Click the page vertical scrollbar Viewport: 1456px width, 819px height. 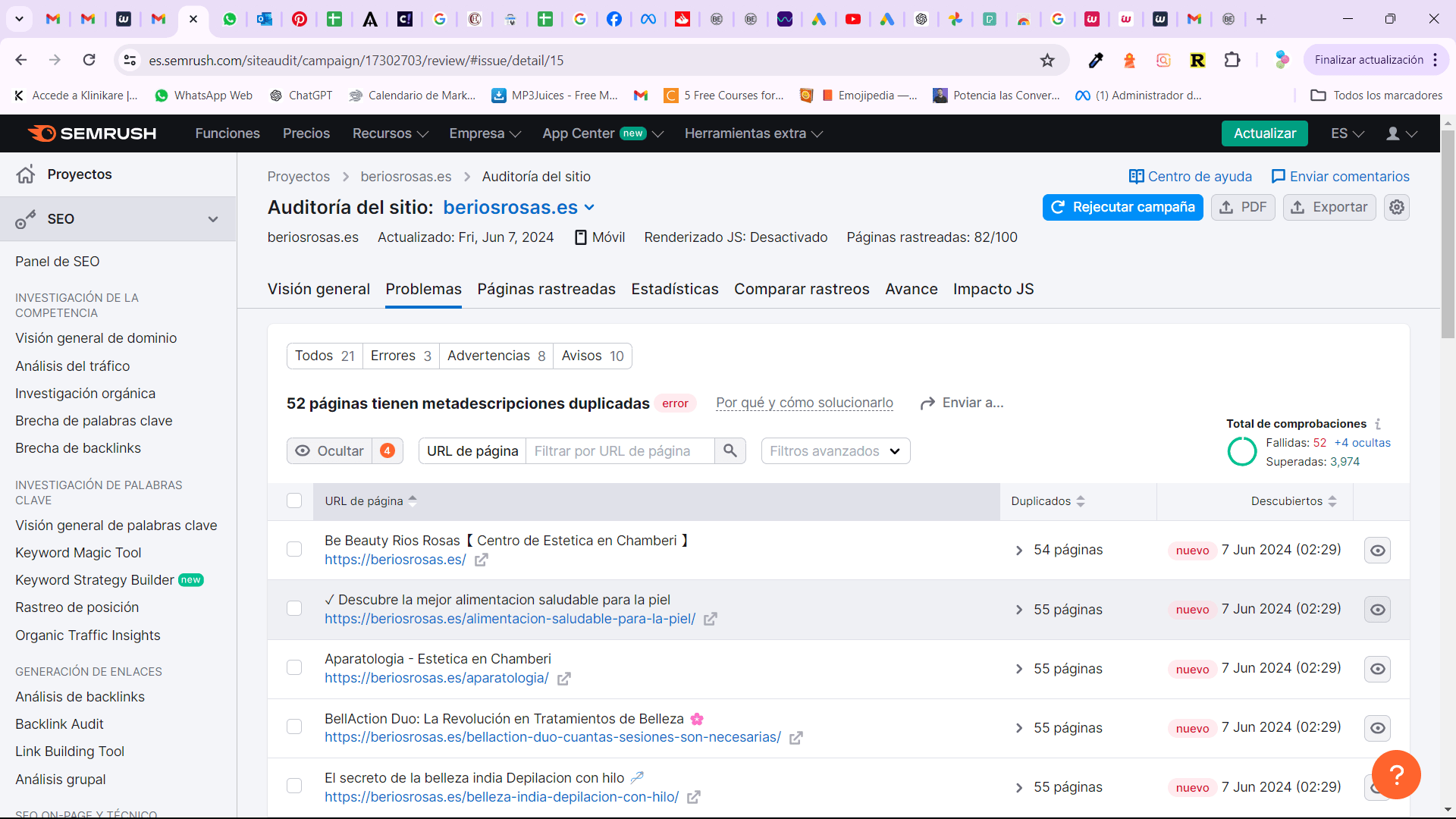point(1448,235)
